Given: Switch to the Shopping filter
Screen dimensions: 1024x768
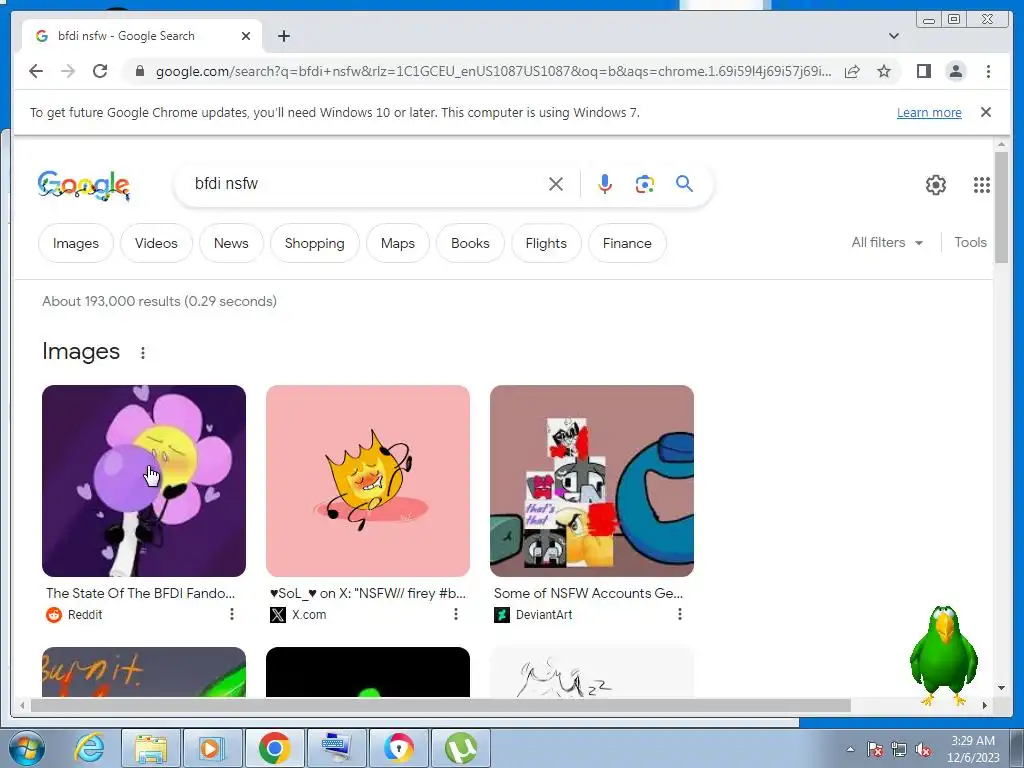Looking at the screenshot, I should tap(314, 243).
